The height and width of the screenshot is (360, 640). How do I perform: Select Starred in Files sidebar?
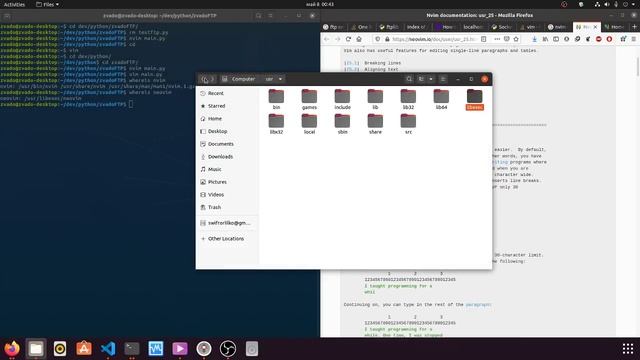(x=227, y=106)
